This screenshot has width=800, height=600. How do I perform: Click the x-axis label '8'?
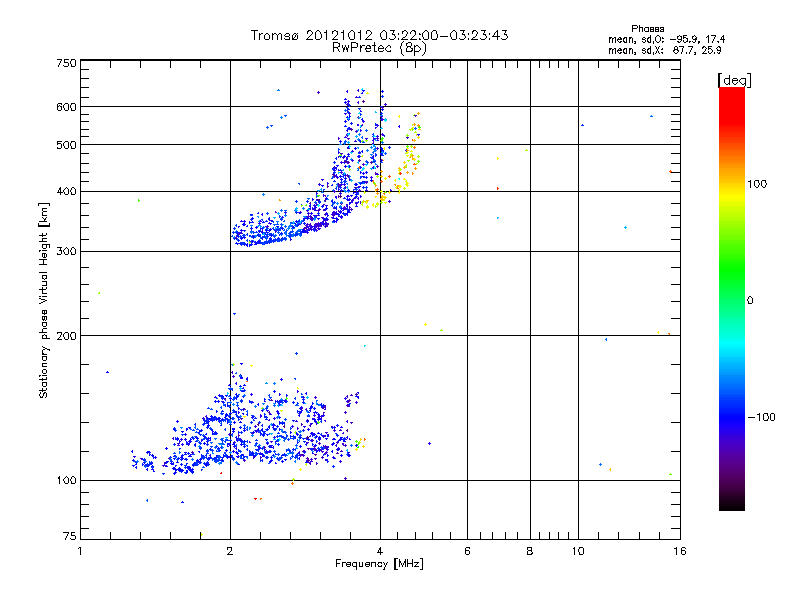click(x=530, y=551)
